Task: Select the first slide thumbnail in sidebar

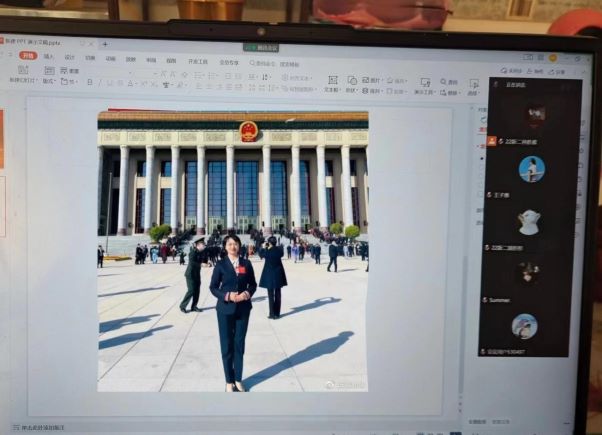Action: 1,139
